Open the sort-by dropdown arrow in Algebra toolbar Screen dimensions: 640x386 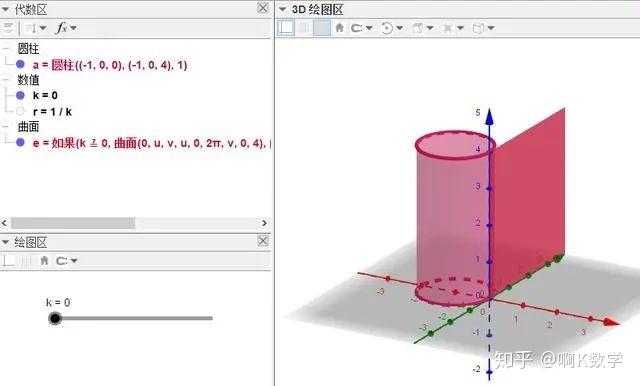click(43, 28)
